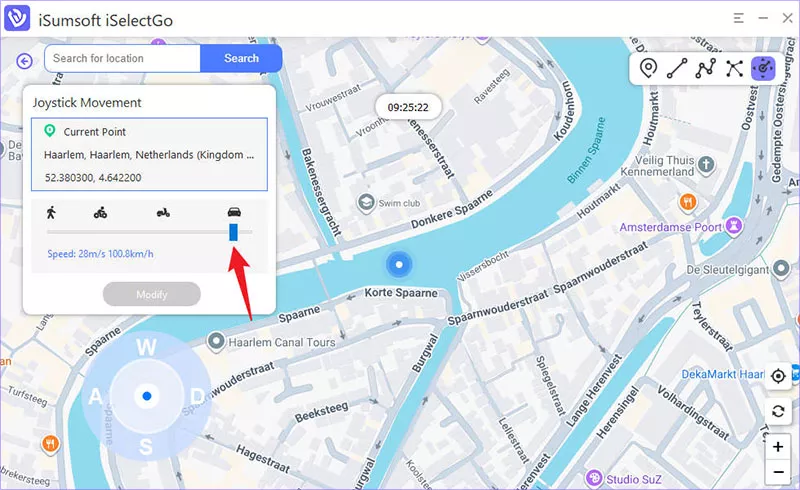Click the back arrow beside search box

(25, 60)
